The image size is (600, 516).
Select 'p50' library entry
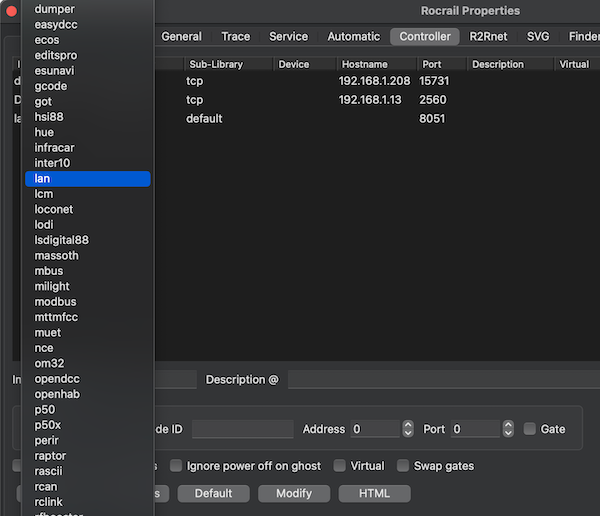[88, 410]
